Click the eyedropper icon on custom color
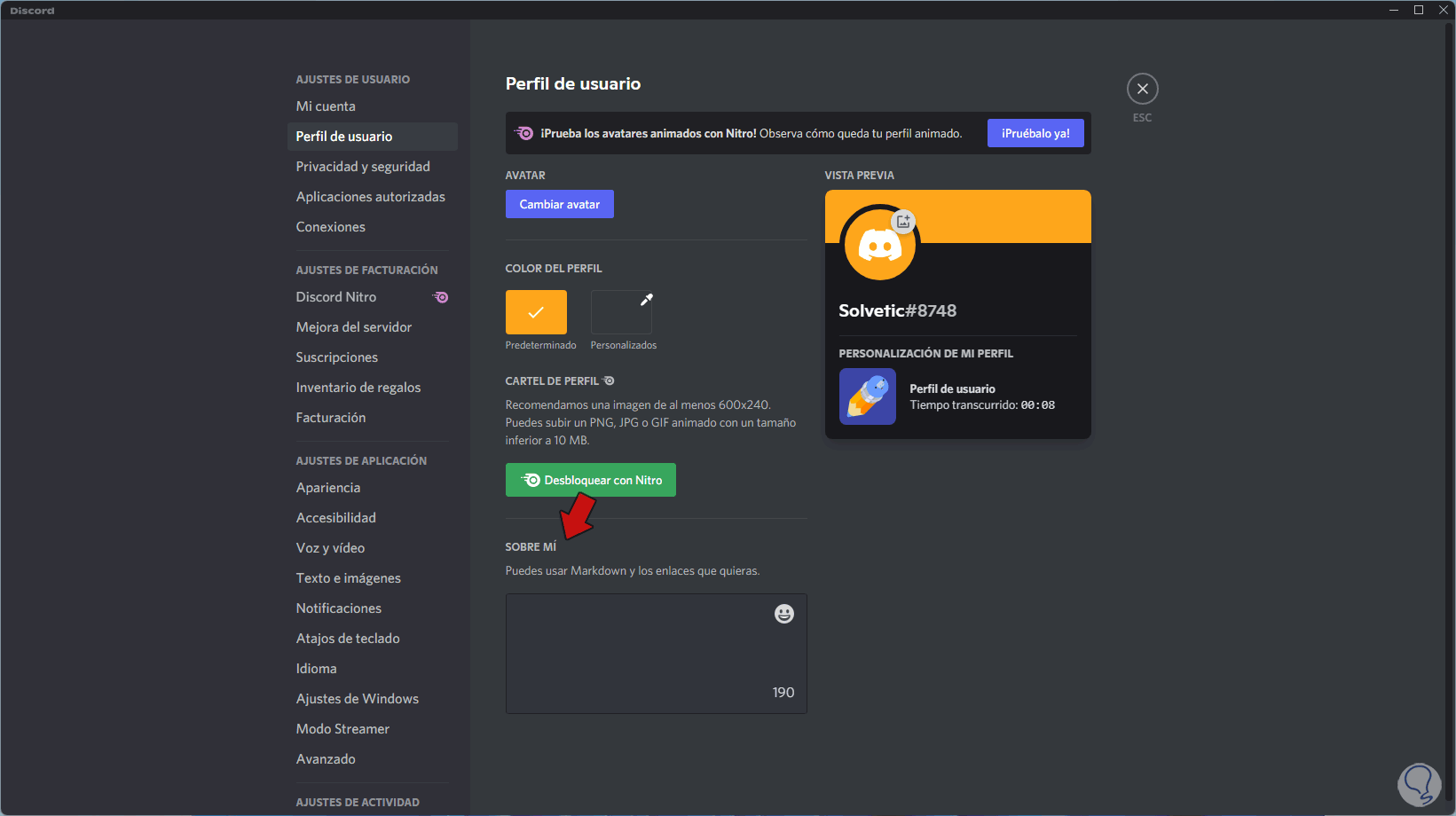Image resolution: width=1456 pixels, height=816 pixels. point(647,300)
